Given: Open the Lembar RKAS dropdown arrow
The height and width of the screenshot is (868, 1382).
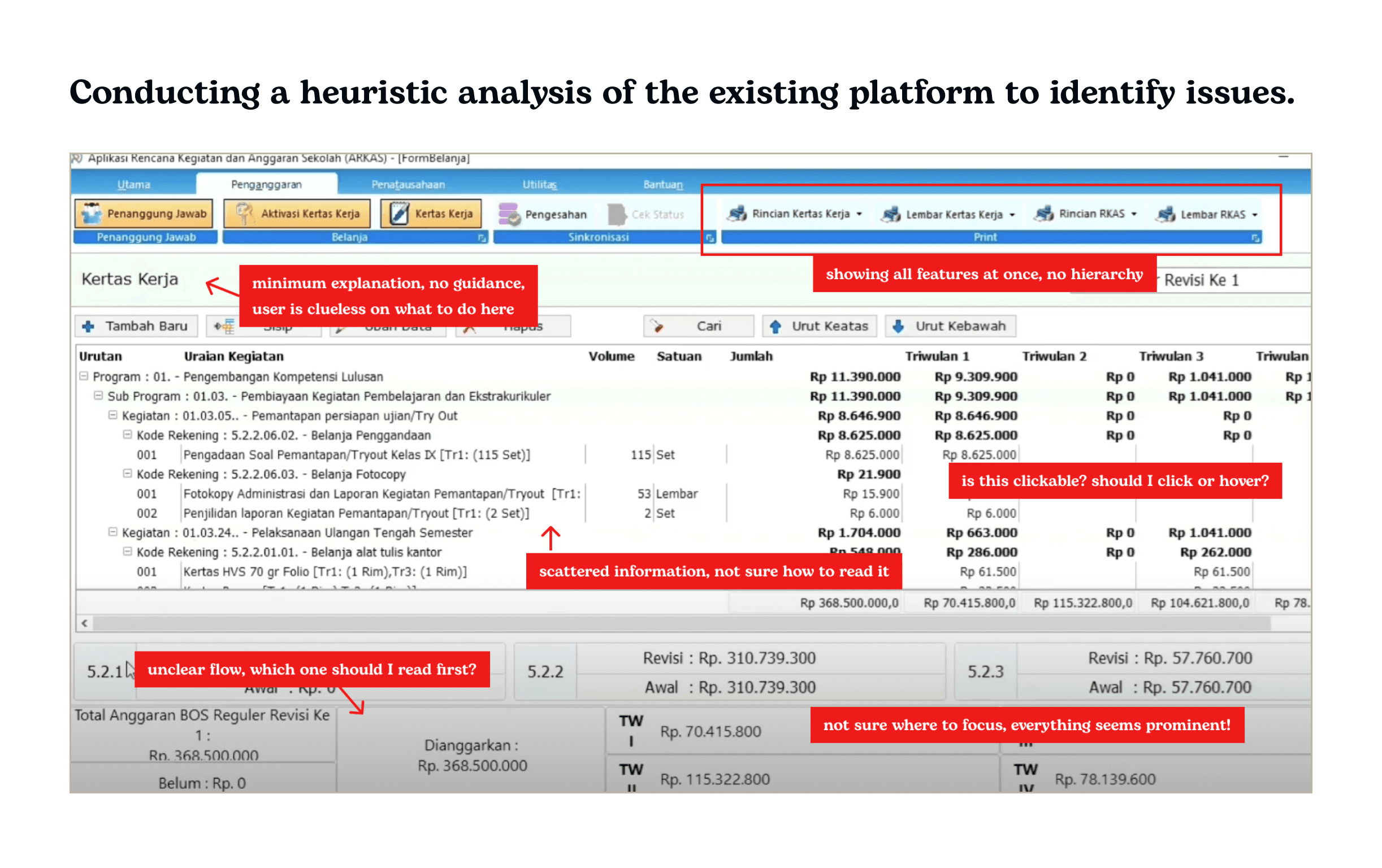Looking at the screenshot, I should pos(1255,215).
